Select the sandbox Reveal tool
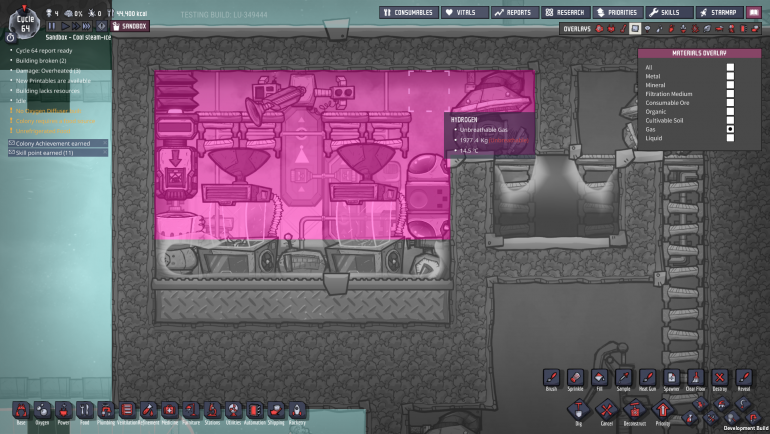Screen dimensions: 770x434 tap(743, 378)
